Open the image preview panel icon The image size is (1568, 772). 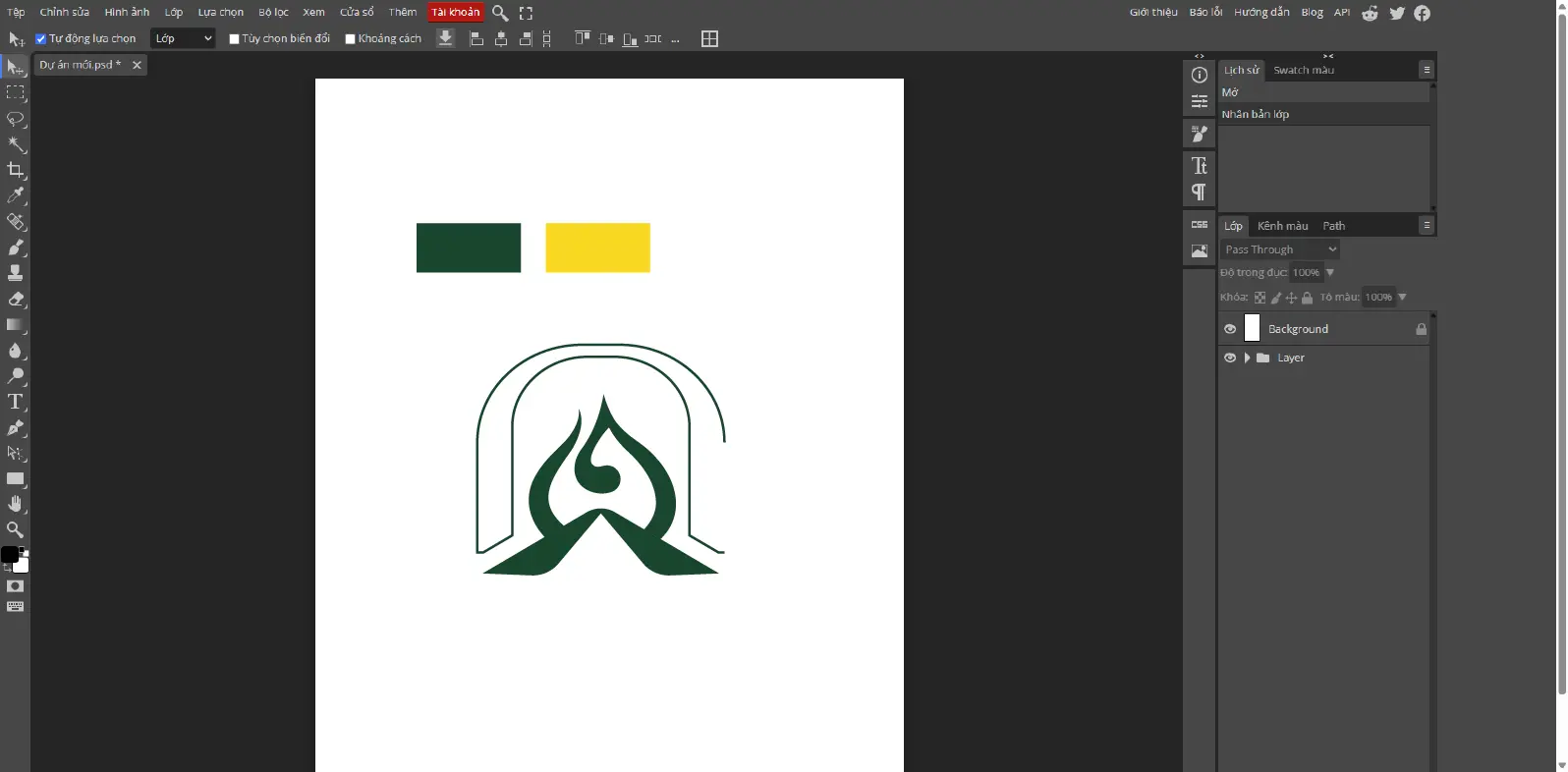pyautogui.click(x=1199, y=251)
